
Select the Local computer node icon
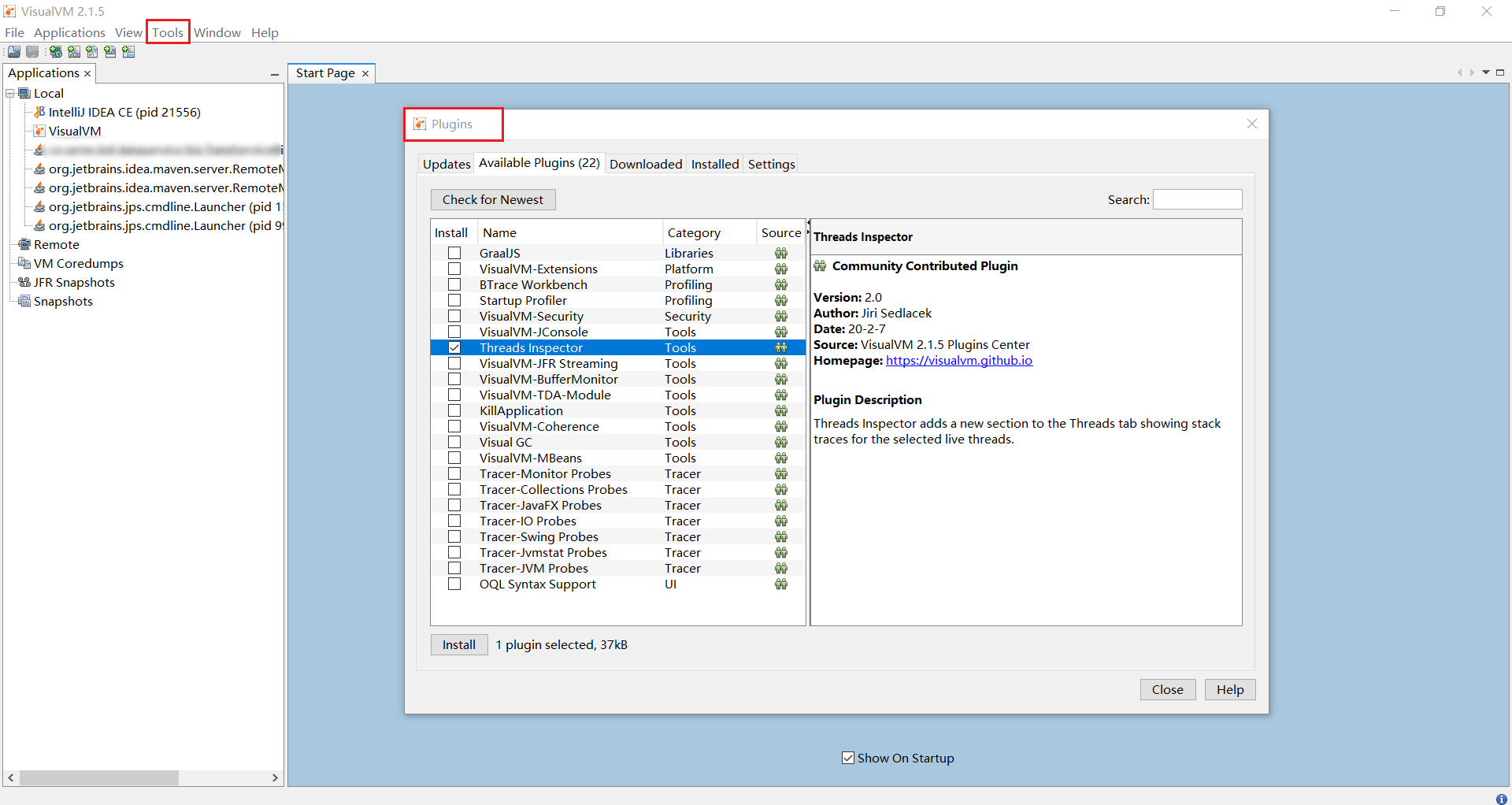24,93
